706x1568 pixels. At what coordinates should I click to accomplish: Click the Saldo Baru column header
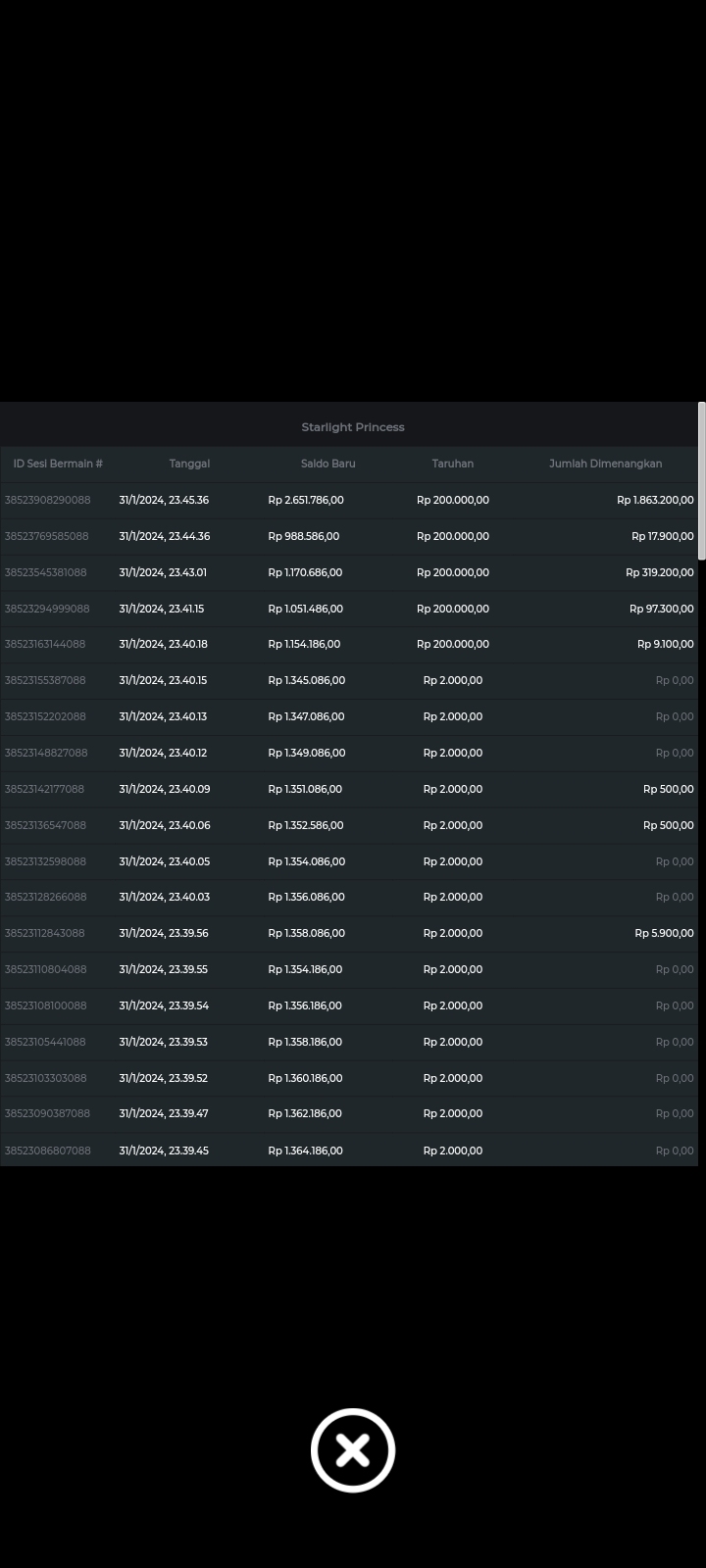(x=328, y=464)
